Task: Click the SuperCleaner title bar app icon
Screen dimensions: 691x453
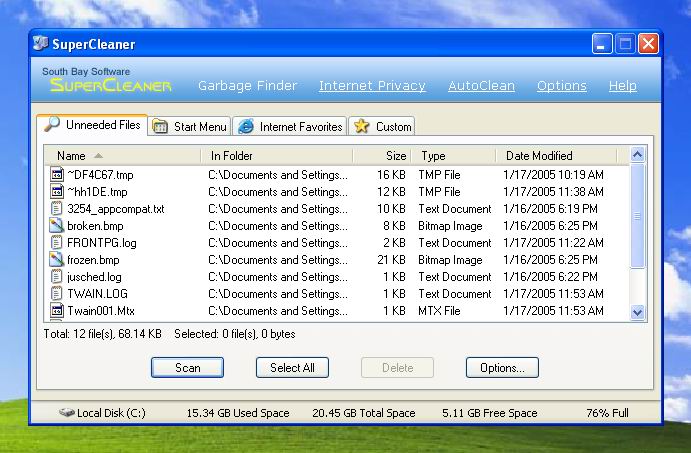Action: point(41,44)
